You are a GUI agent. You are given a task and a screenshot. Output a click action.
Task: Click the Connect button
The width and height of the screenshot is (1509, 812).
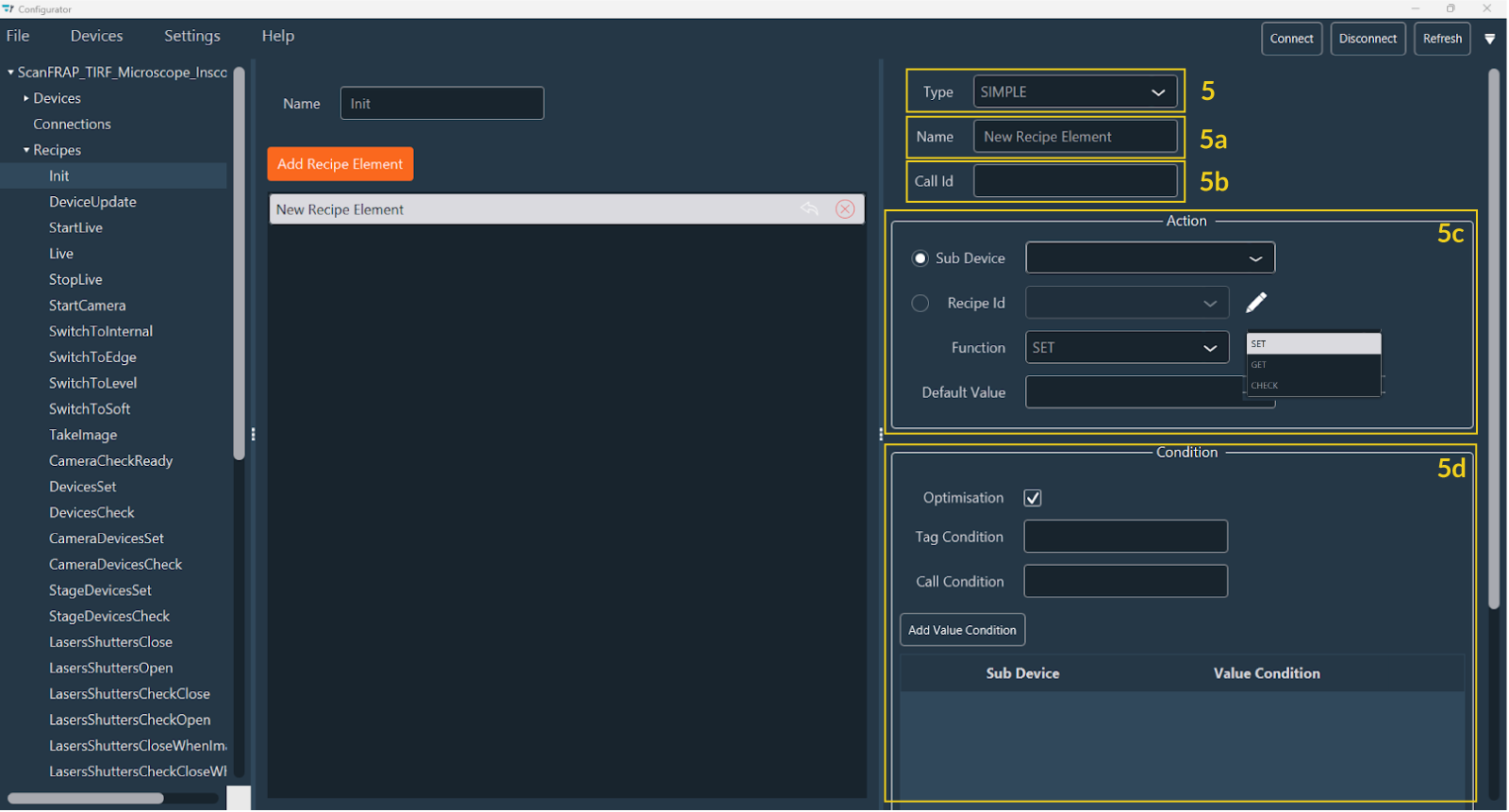point(1291,39)
